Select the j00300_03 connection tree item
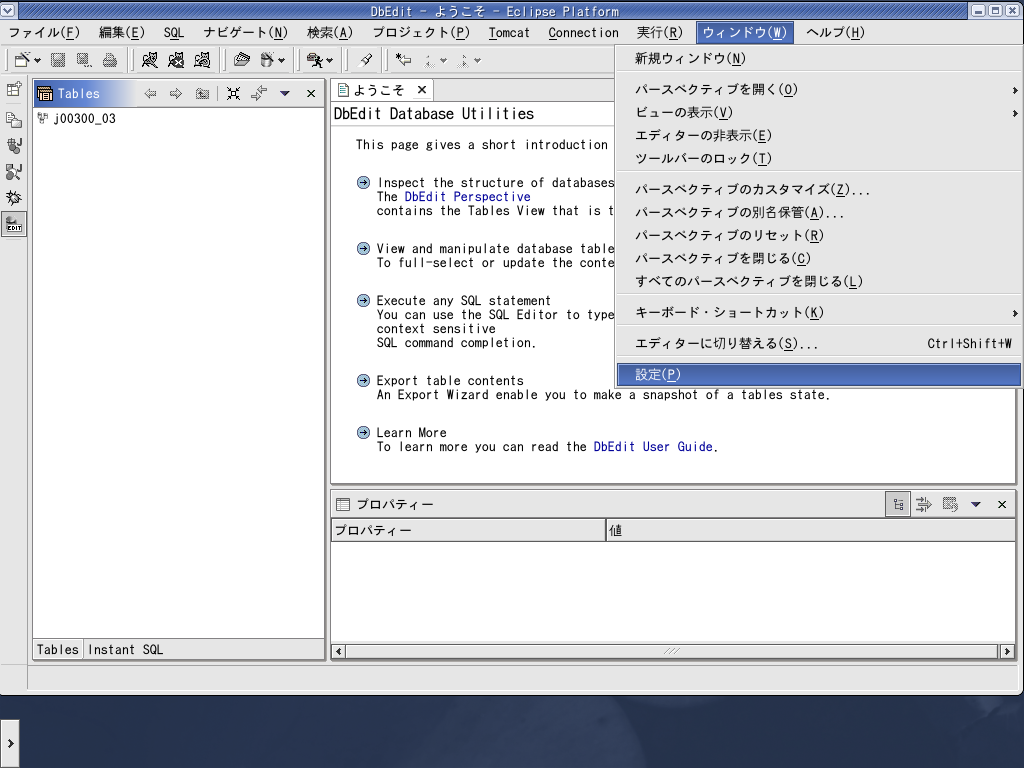Viewport: 1024px width, 768px height. coord(84,118)
